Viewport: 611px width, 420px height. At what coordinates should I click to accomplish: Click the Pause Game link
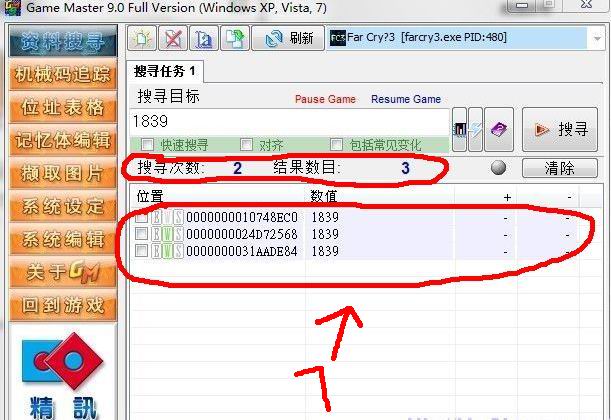325,99
